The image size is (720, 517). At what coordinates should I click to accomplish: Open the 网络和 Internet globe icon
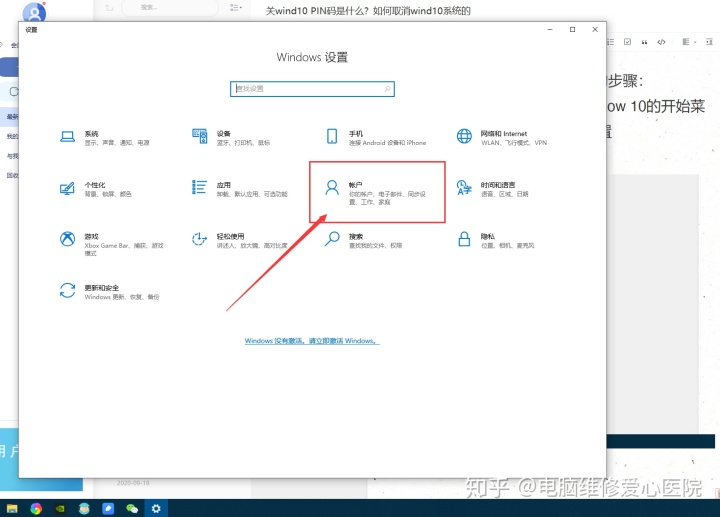click(464, 136)
